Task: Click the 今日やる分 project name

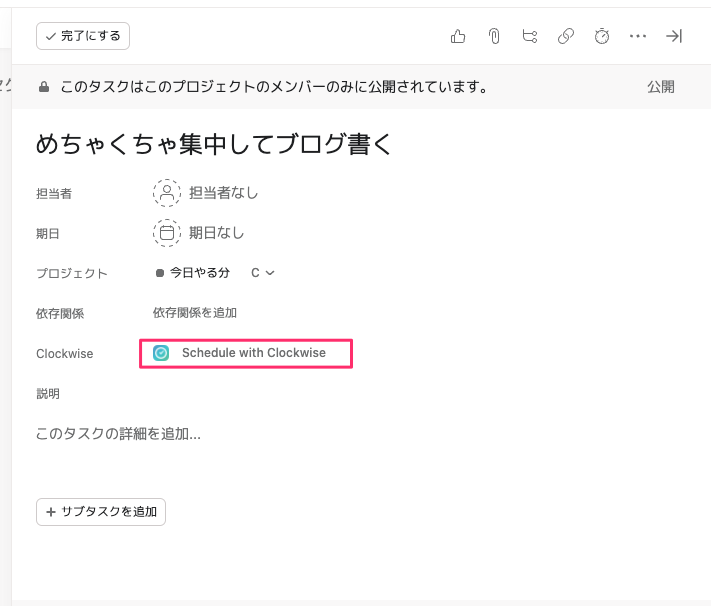Action: (200, 273)
